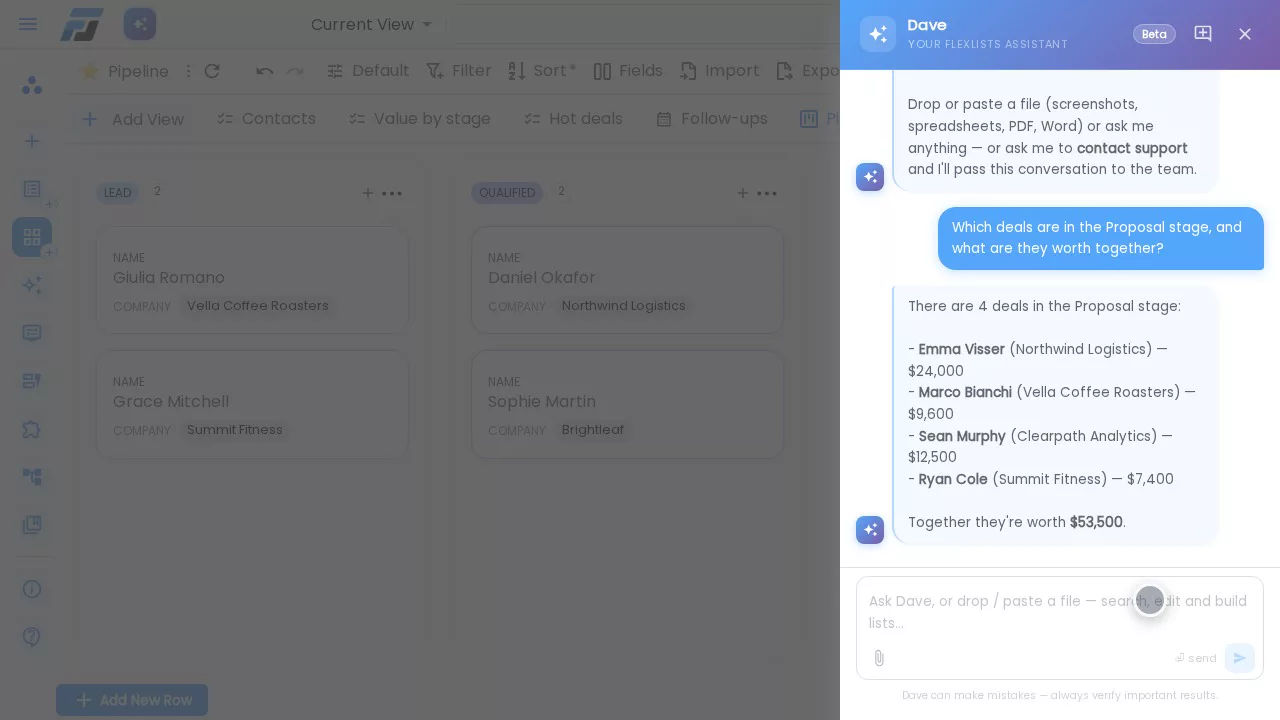Viewport: 1280px width, 720px height.
Task: Click the sidebar sparkle AI icon
Action: [32, 285]
